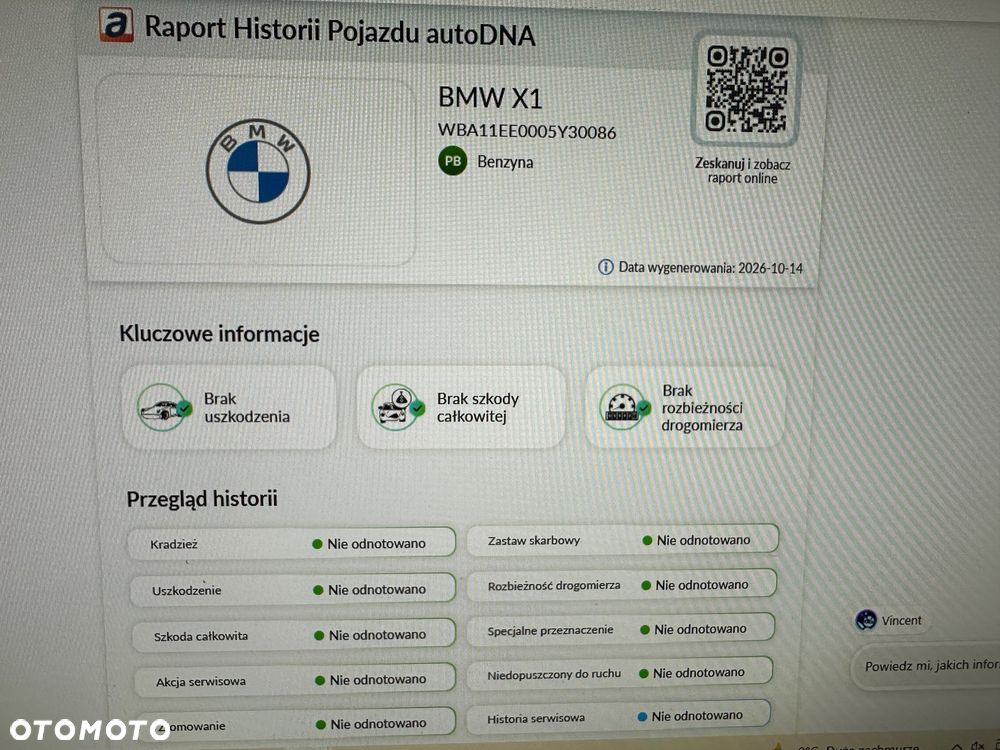Click the green dot in Niedopuszczony do ruchu row

click(x=643, y=673)
